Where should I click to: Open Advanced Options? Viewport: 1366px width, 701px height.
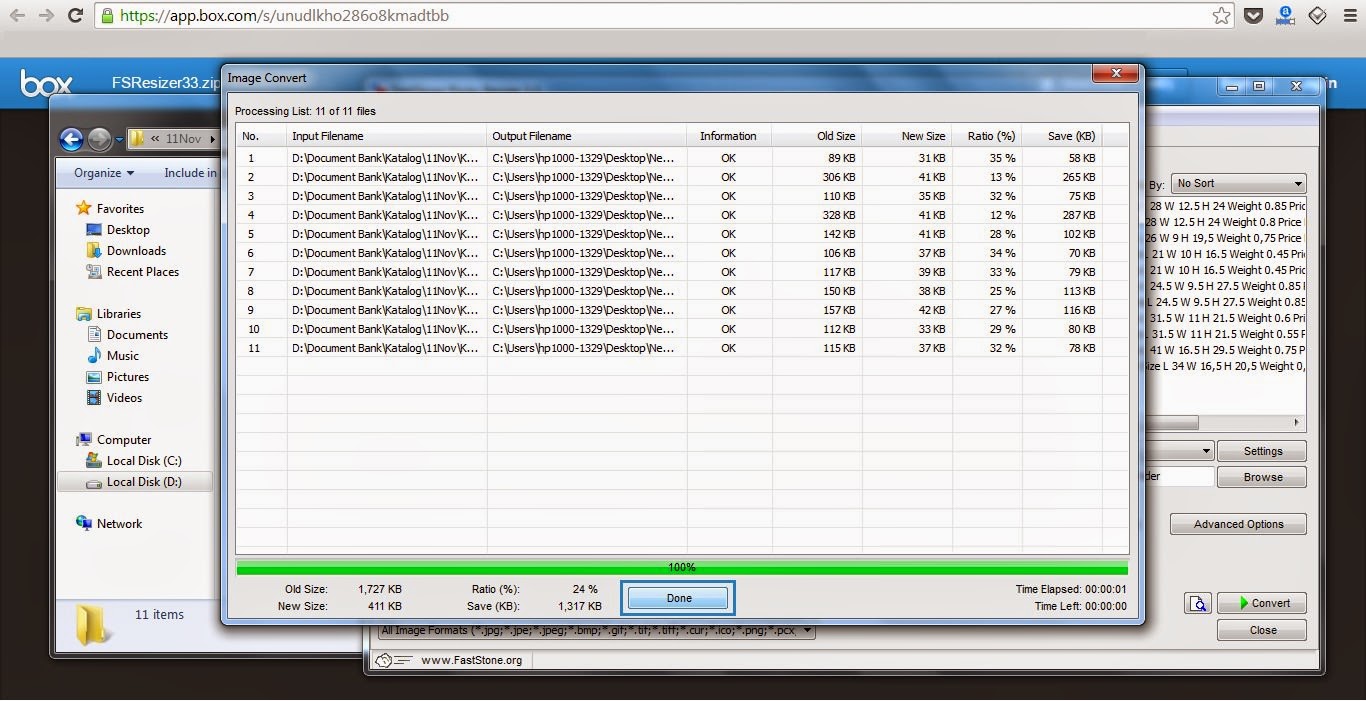click(1238, 524)
